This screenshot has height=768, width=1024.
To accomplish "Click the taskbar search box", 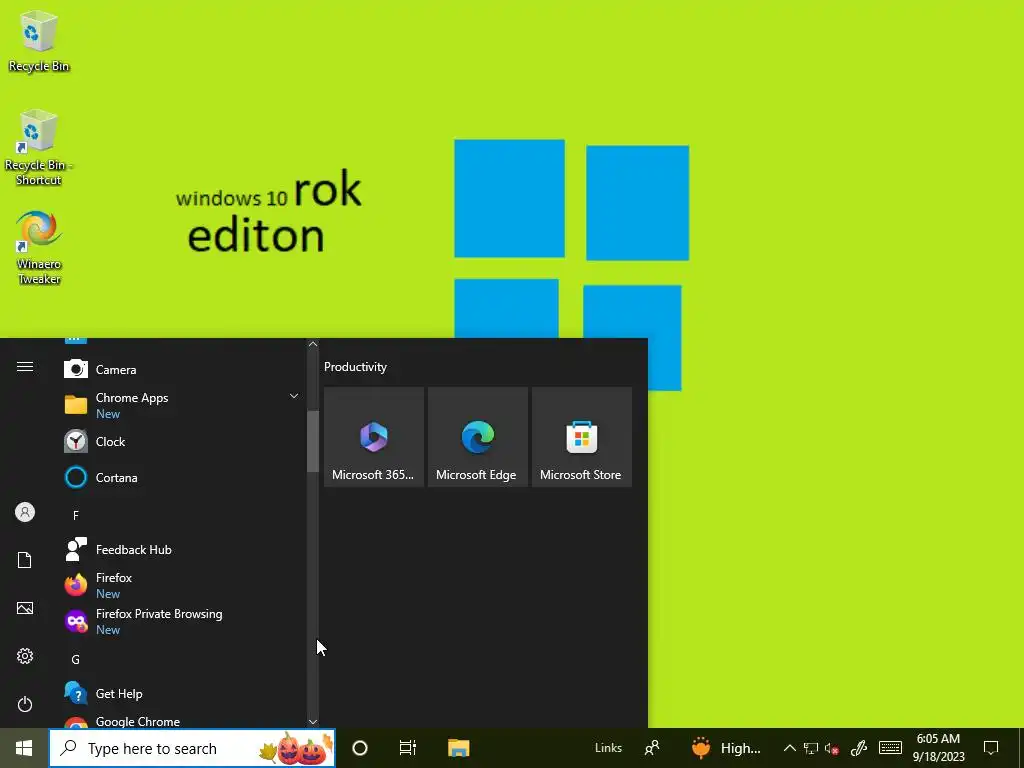I will [192, 748].
